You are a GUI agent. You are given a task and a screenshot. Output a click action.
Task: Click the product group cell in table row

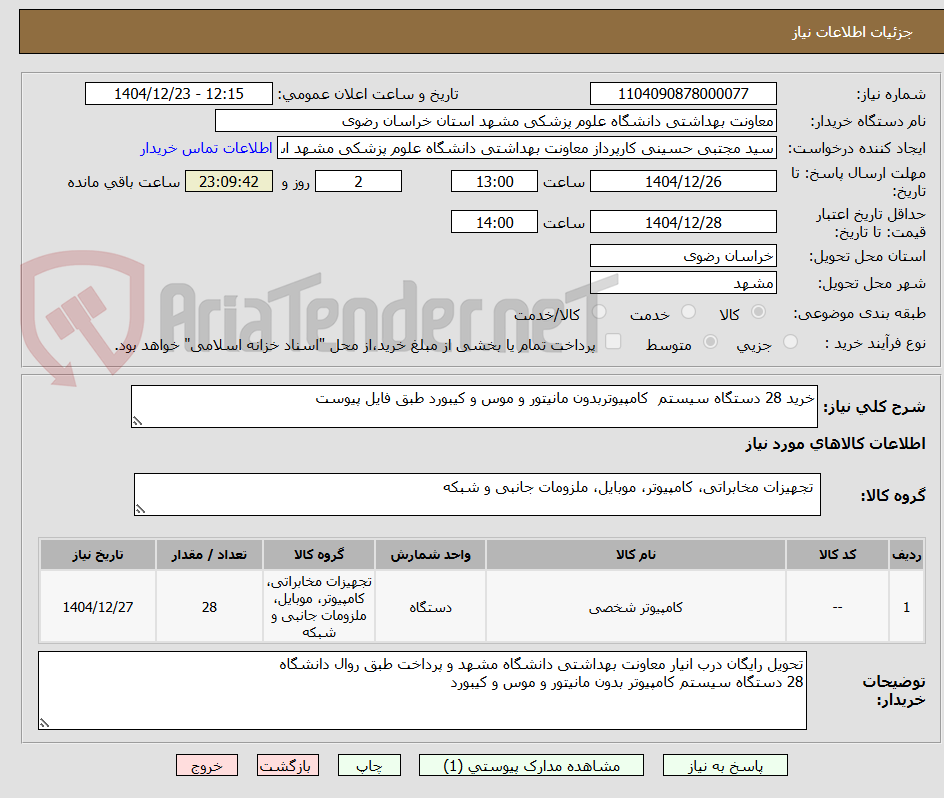[x=319, y=607]
